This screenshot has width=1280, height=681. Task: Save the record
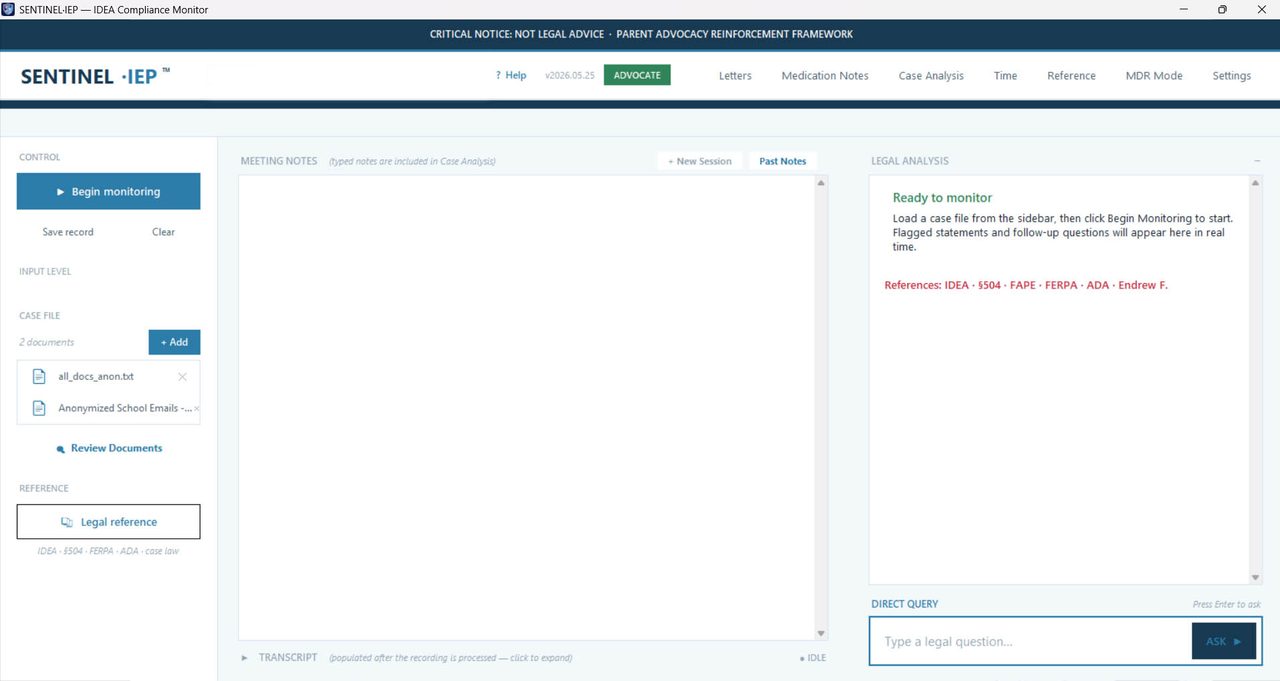pos(68,232)
